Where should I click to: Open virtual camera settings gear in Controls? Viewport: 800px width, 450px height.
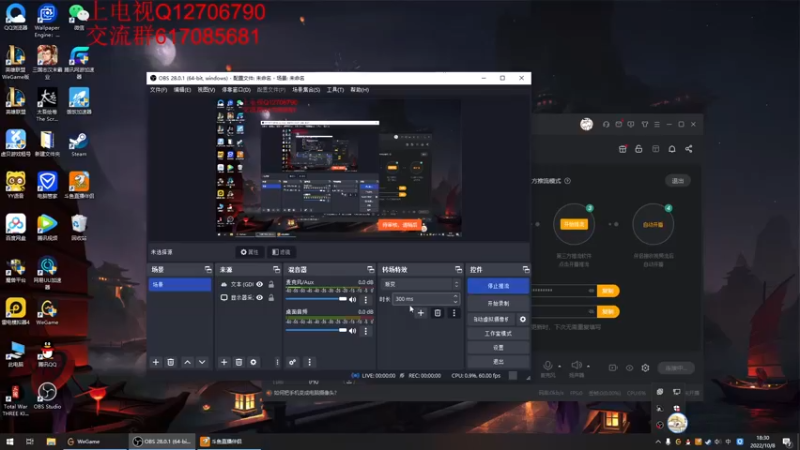point(522,319)
